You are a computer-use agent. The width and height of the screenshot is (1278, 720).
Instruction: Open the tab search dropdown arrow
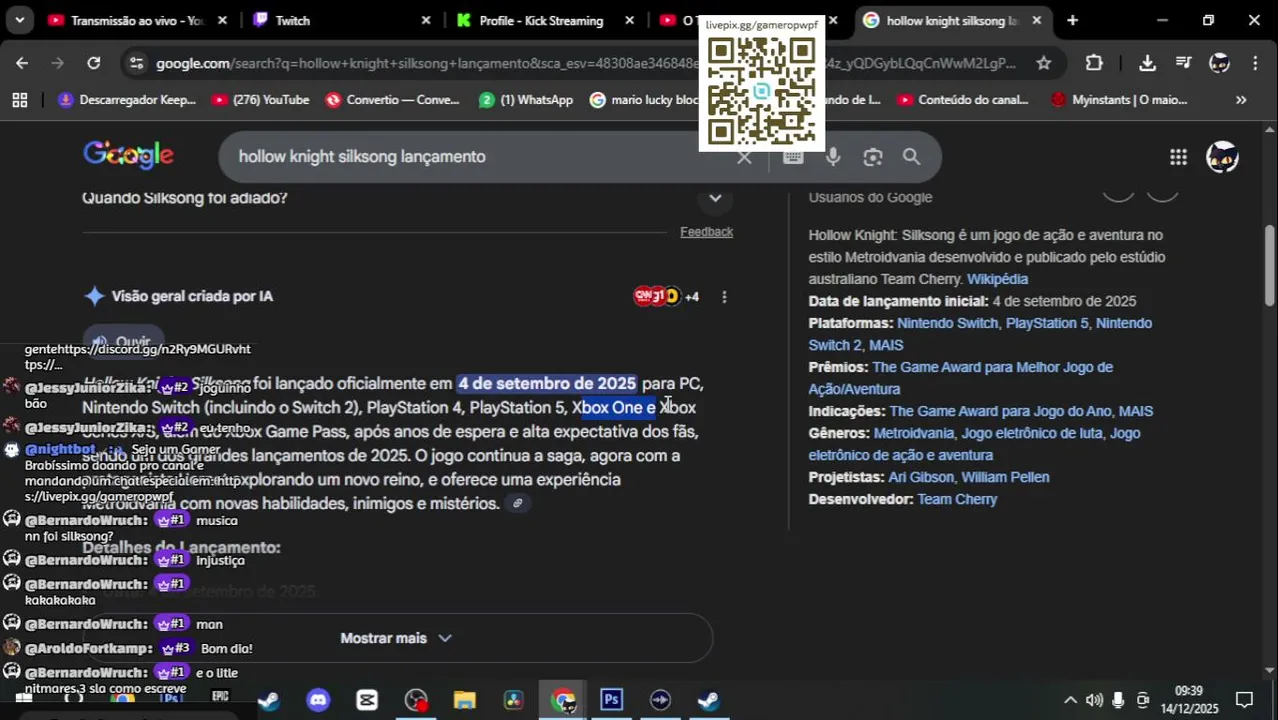(19, 20)
